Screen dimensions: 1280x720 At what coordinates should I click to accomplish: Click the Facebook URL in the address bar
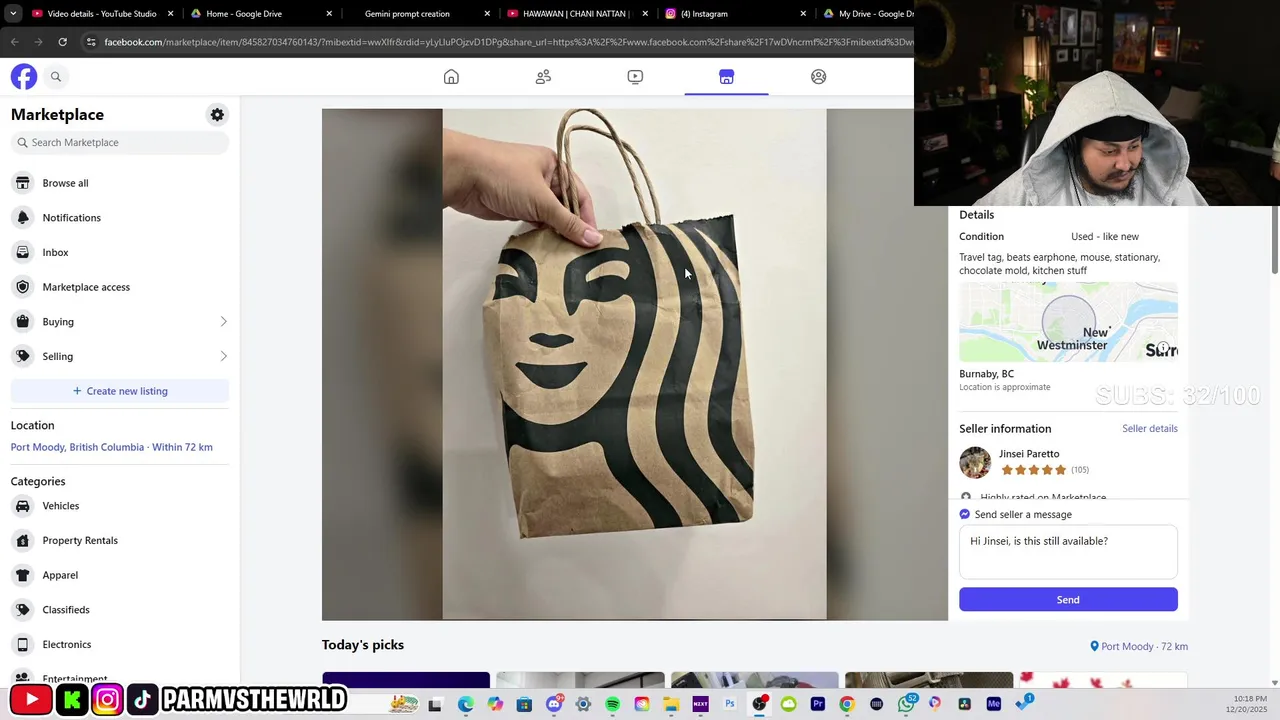click(x=508, y=42)
